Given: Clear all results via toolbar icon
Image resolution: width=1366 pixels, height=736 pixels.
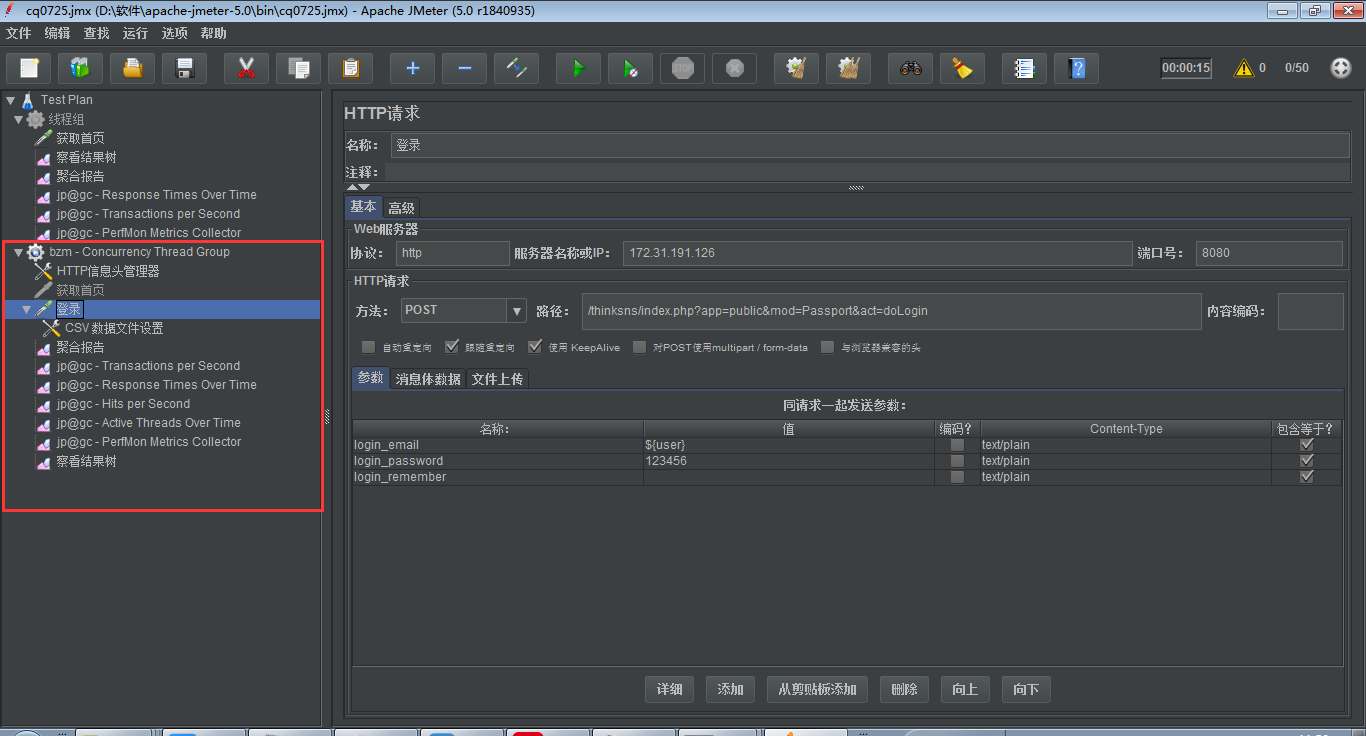Looking at the screenshot, I should tap(848, 68).
